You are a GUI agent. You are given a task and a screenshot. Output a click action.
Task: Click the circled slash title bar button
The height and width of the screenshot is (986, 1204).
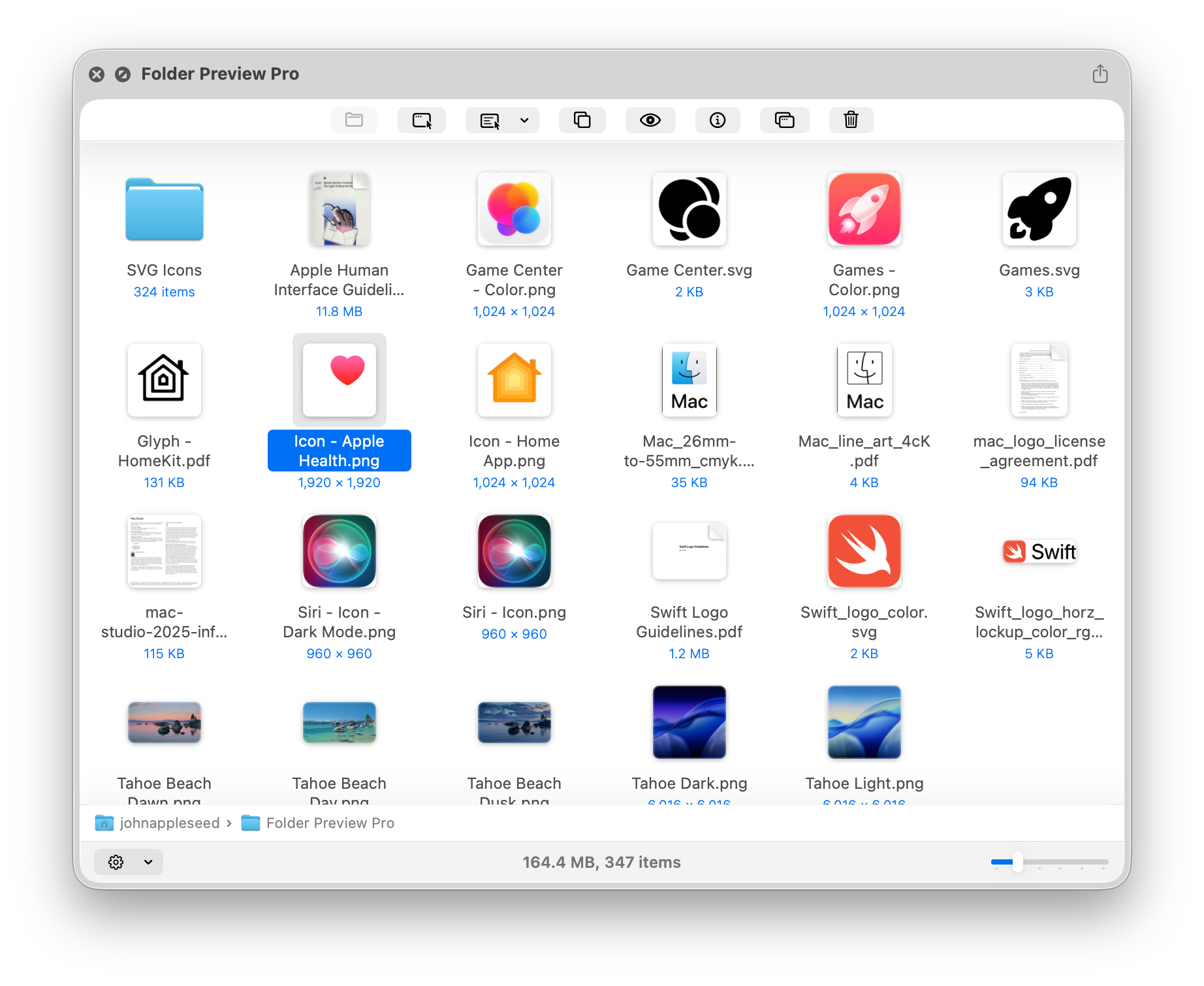click(x=123, y=74)
